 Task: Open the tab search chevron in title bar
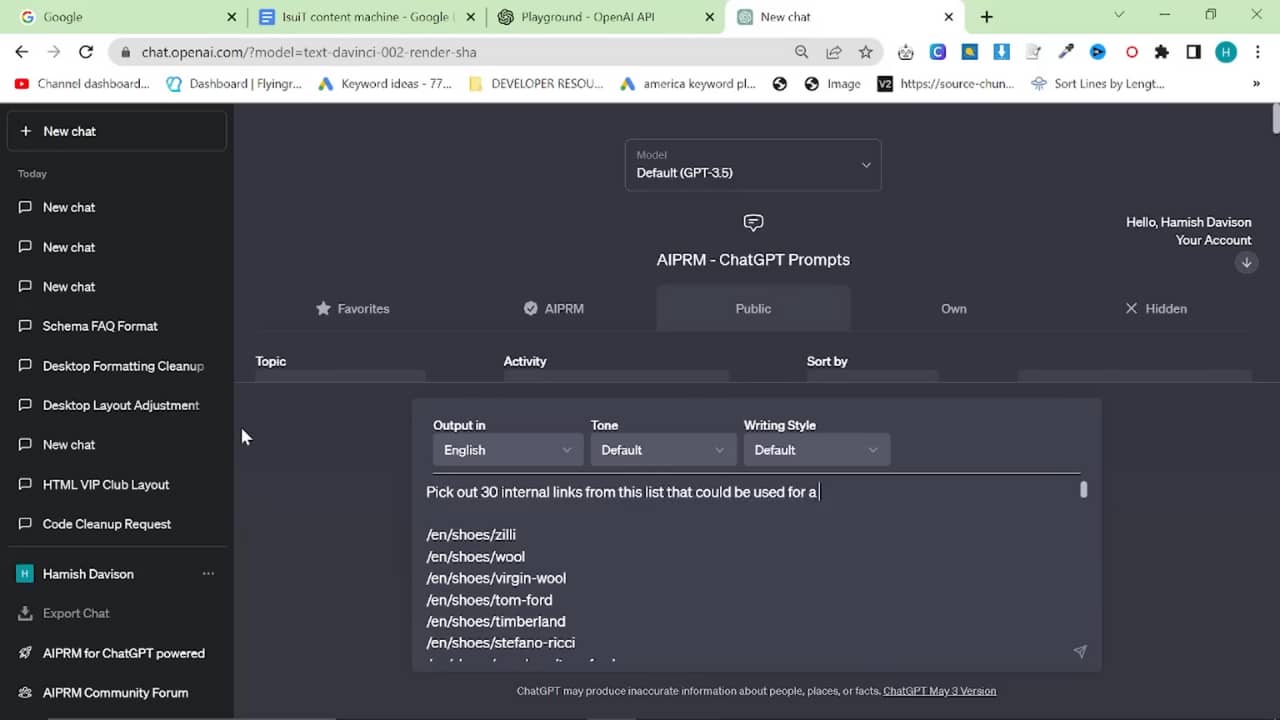click(1119, 15)
